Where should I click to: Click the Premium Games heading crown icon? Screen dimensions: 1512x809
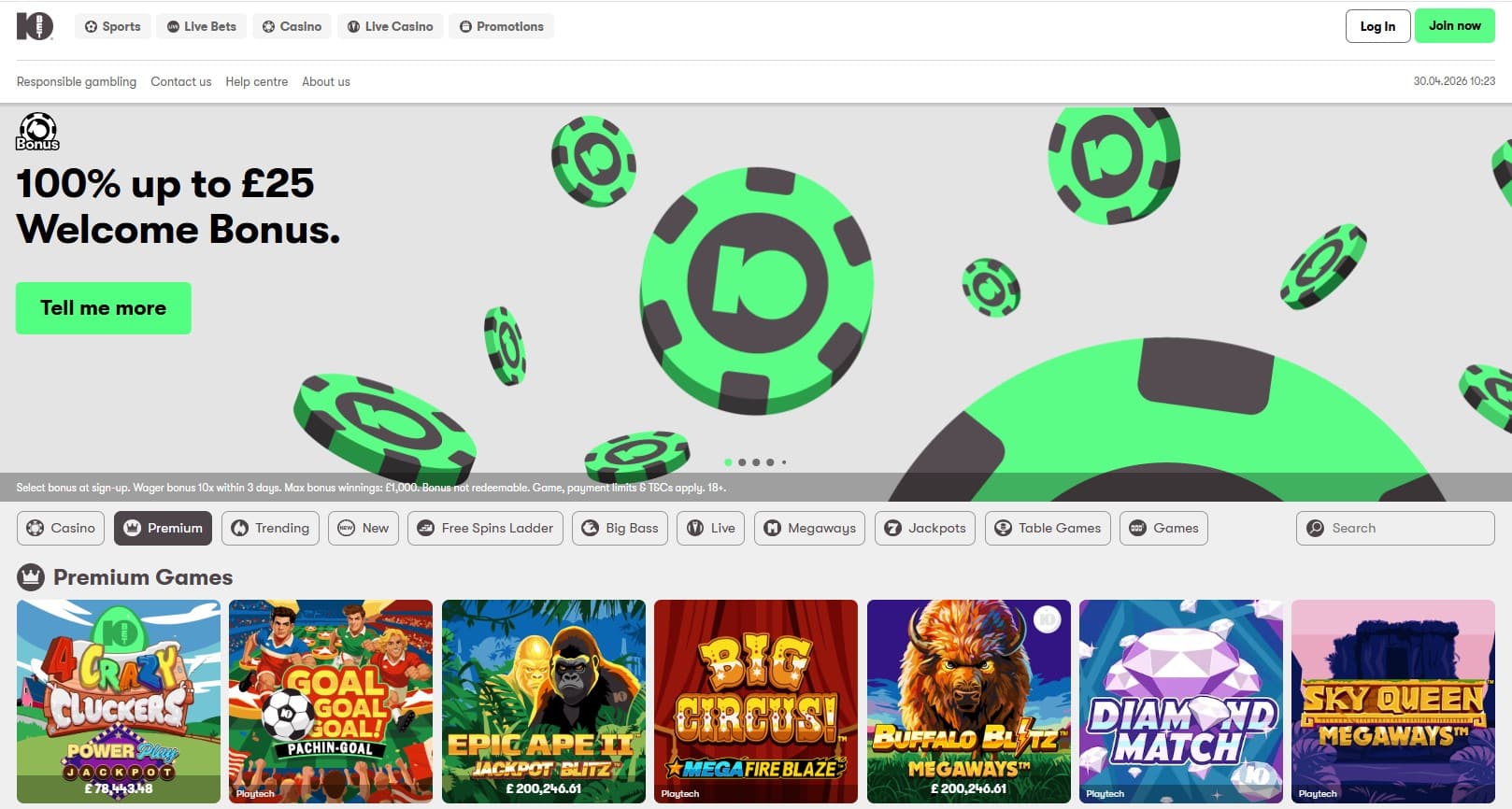point(31,577)
